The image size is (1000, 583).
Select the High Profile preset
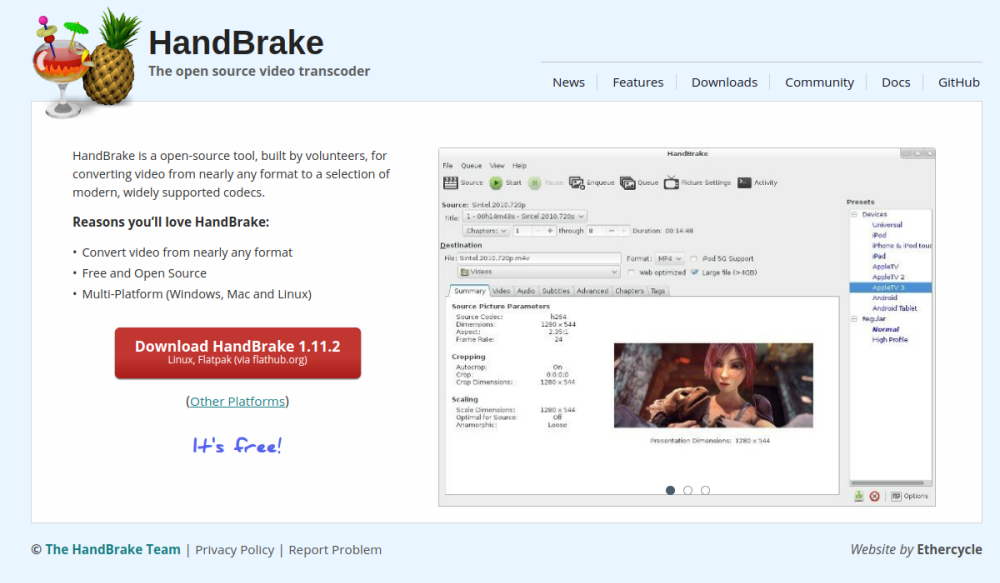tap(890, 340)
